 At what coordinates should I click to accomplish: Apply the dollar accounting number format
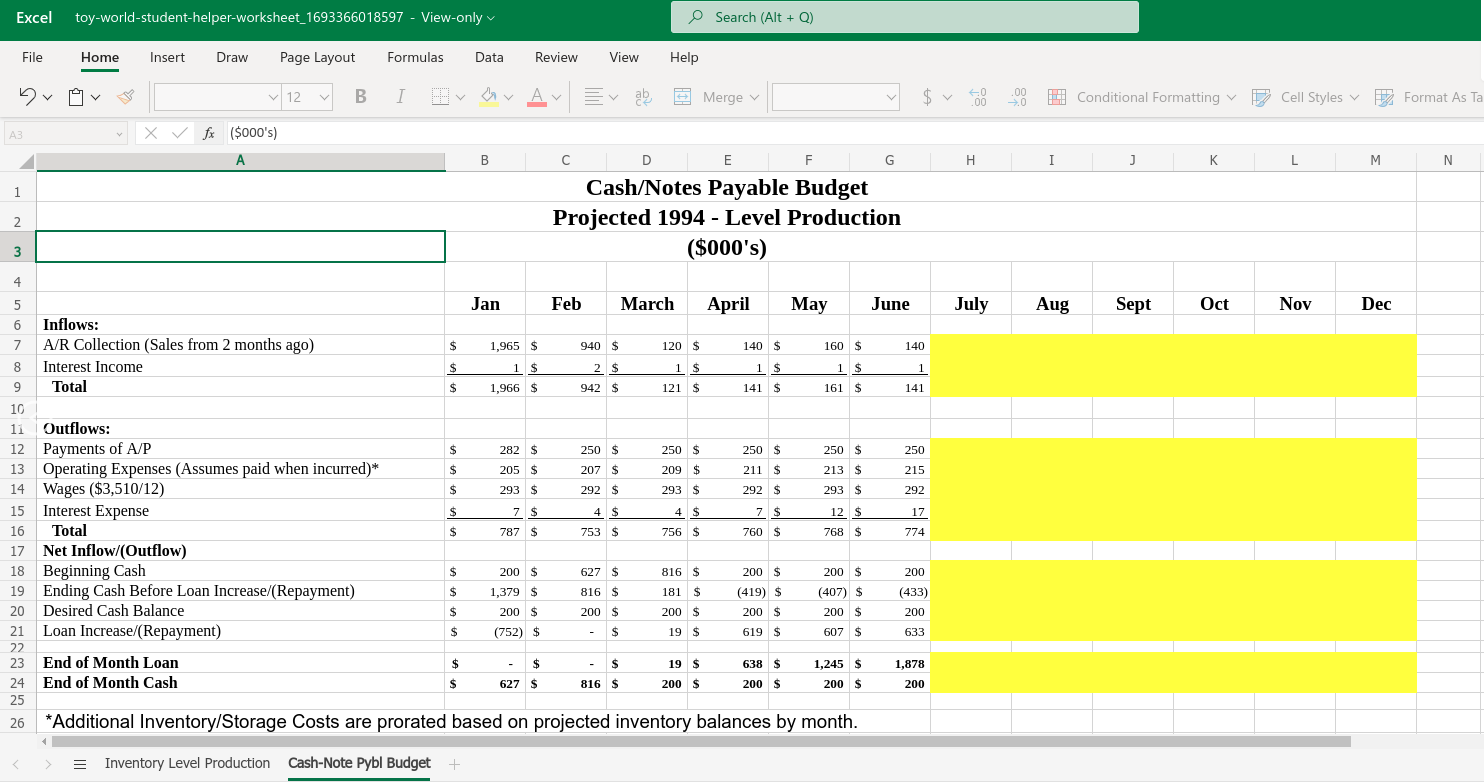pyautogui.click(x=927, y=97)
